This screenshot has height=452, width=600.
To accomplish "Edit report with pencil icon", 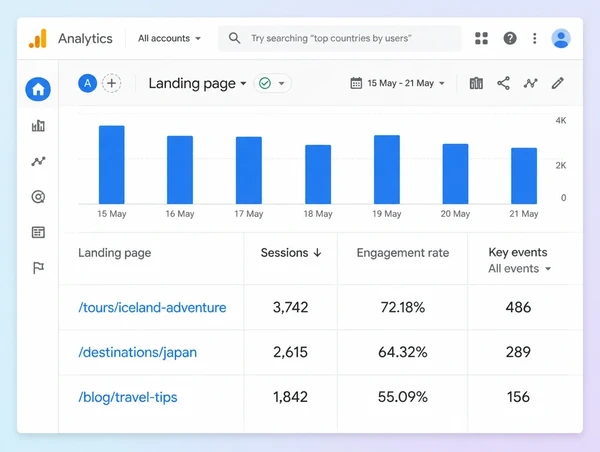I will [x=558, y=83].
